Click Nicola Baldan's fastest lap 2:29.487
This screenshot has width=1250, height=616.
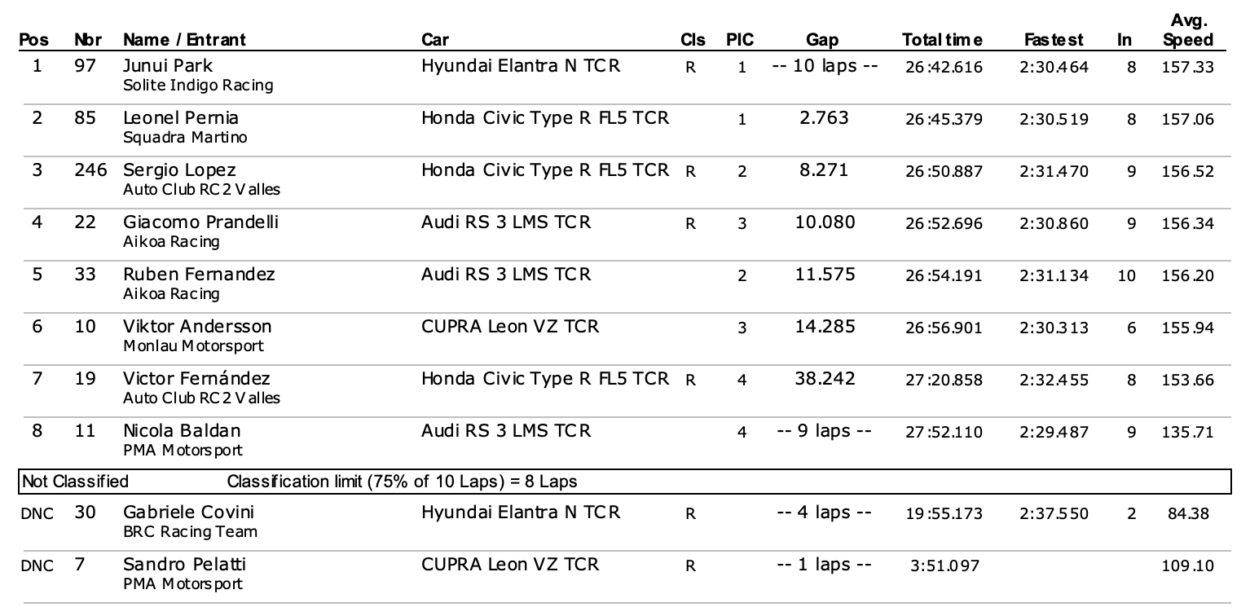[x=1054, y=432]
